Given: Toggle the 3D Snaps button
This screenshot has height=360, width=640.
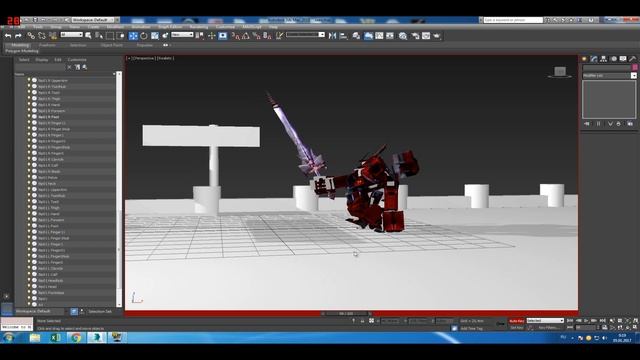Looking at the screenshot, I should pos(236,36).
